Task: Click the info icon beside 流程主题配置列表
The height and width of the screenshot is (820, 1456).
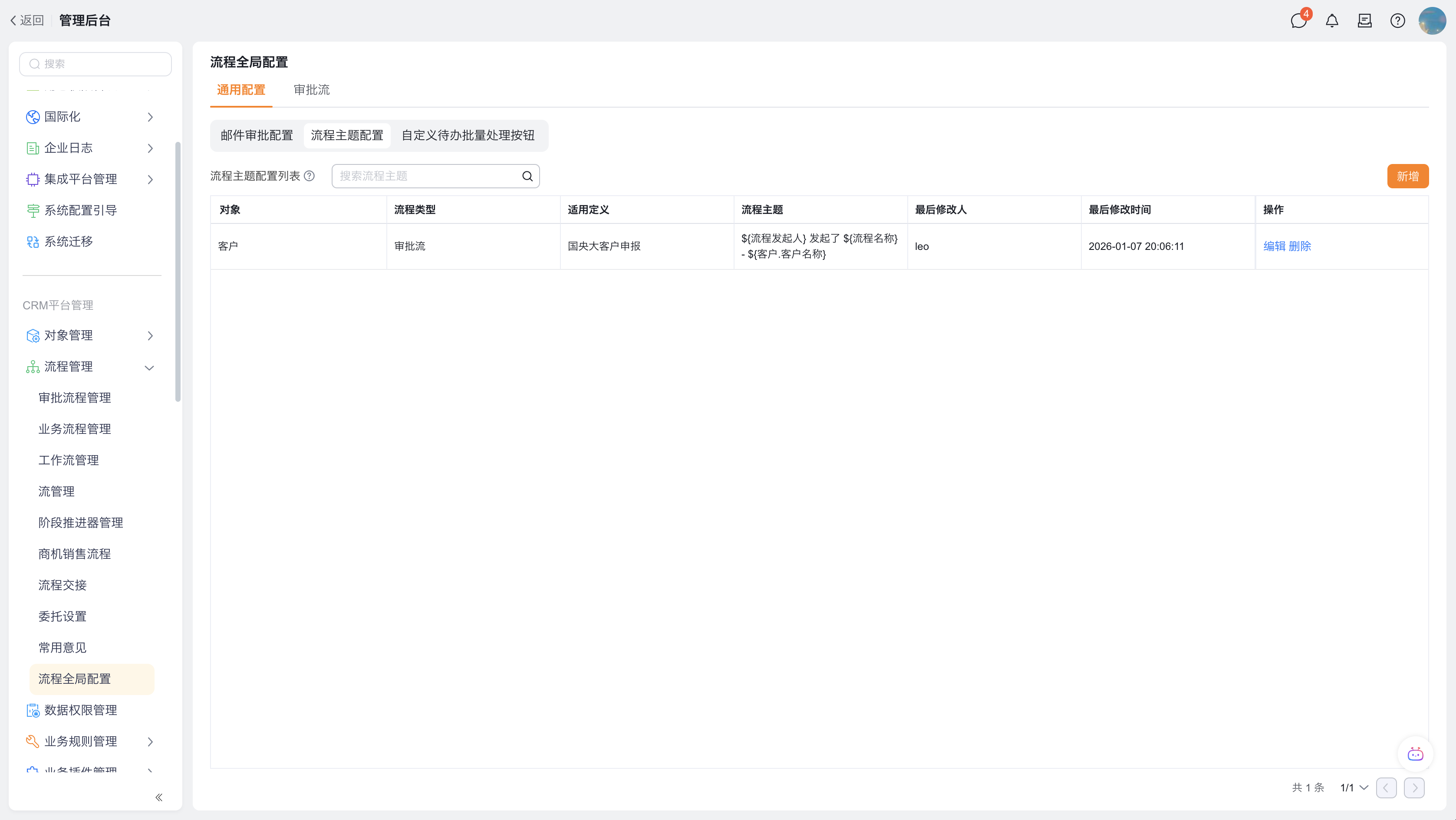Action: click(x=309, y=176)
